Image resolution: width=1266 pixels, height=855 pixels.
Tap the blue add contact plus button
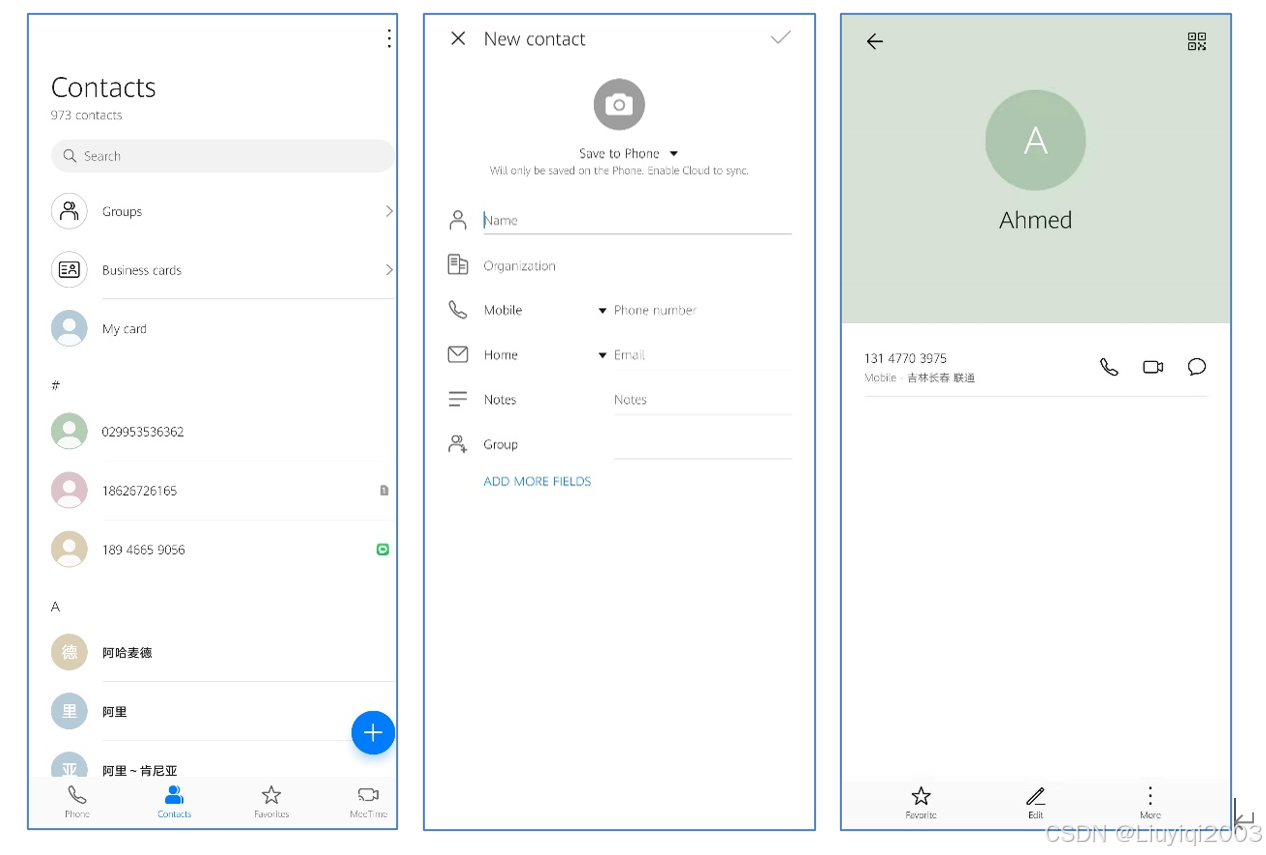373,733
